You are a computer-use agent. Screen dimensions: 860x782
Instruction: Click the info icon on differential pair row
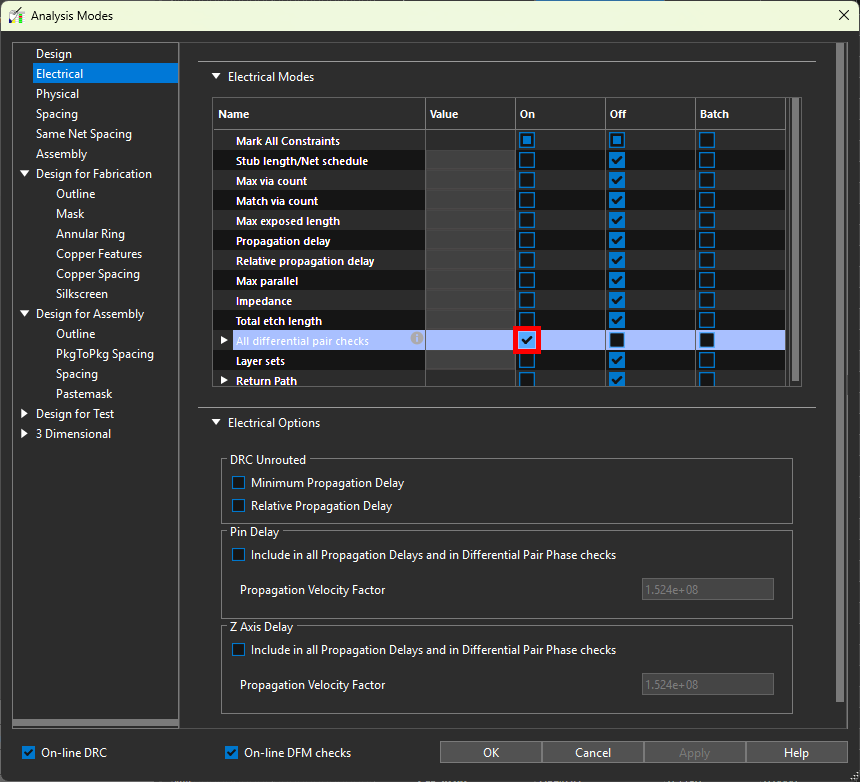(x=417, y=339)
